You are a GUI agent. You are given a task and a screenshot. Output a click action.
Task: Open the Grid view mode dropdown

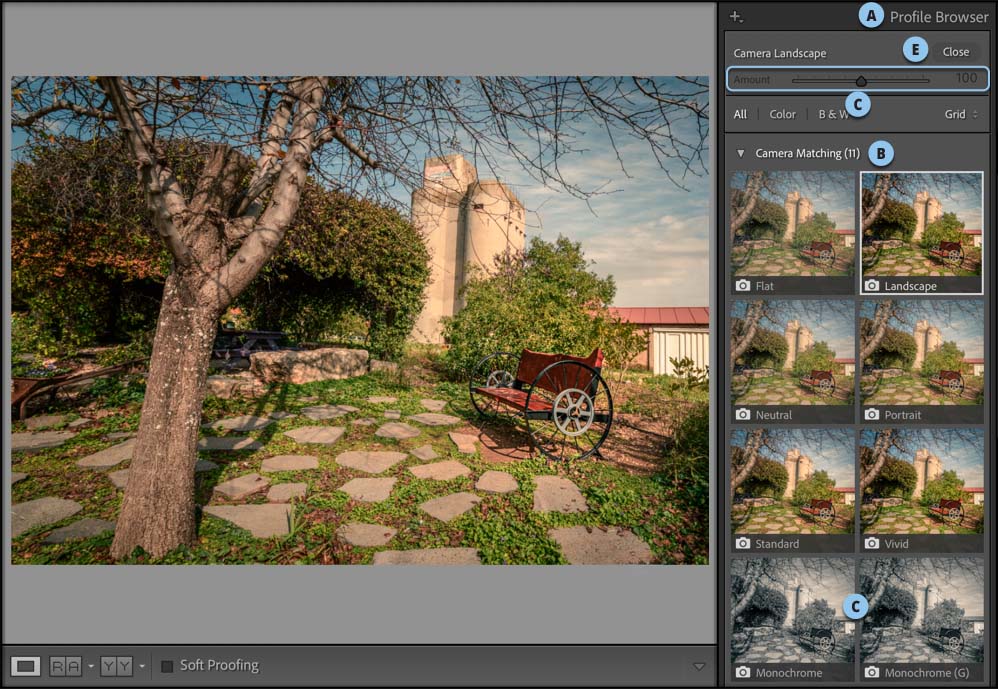961,115
